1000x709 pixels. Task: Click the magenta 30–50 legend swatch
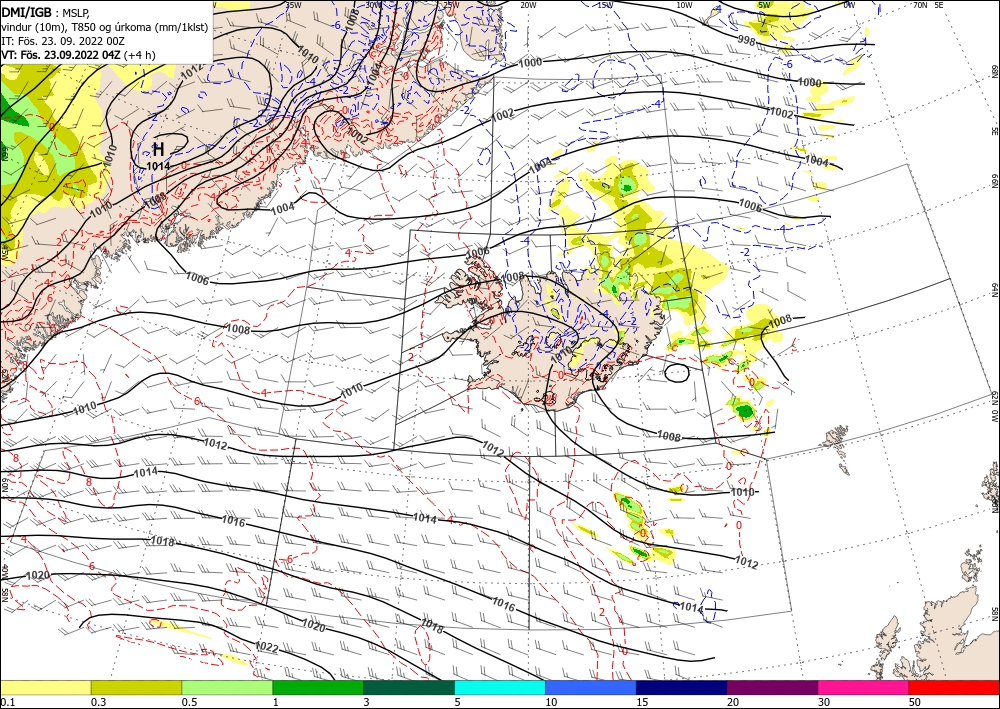(x=864, y=687)
